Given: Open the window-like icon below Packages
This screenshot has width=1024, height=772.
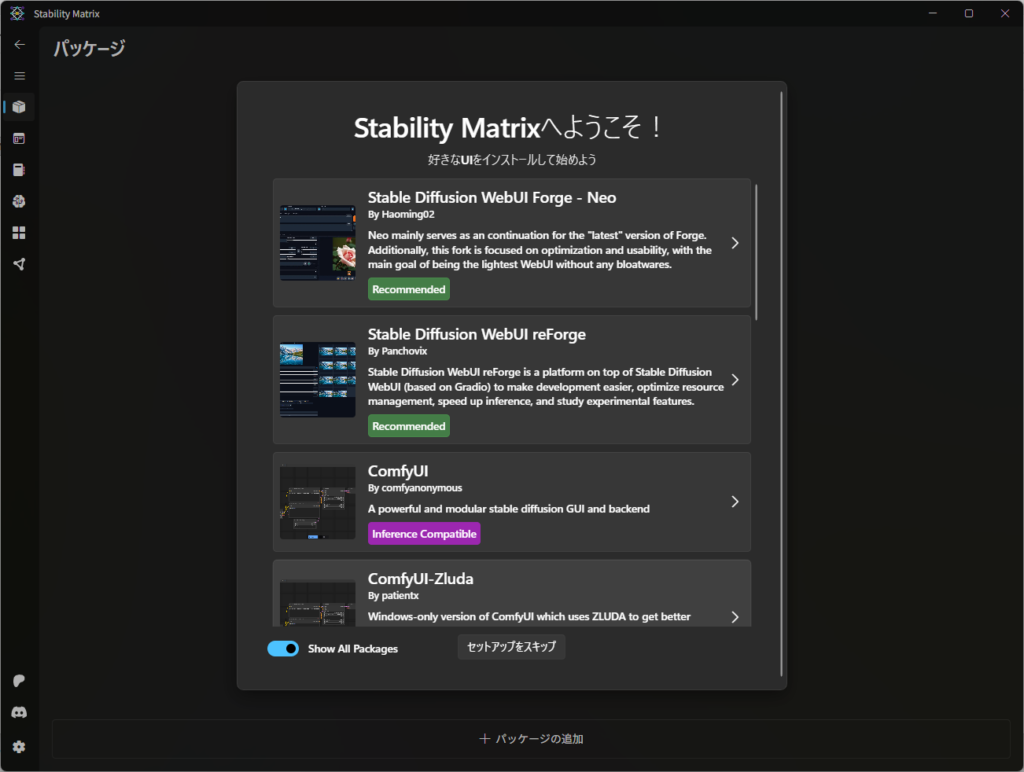Looking at the screenshot, I should 19,139.
